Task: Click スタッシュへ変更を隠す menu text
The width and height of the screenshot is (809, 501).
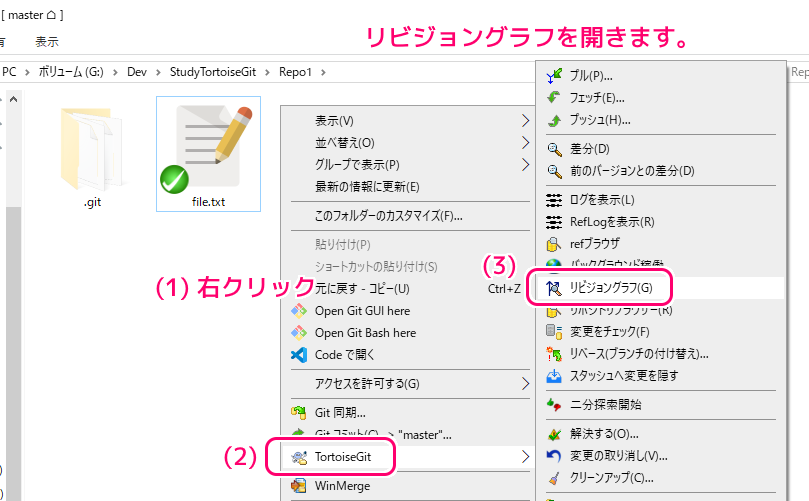Action: pyautogui.click(x=624, y=376)
